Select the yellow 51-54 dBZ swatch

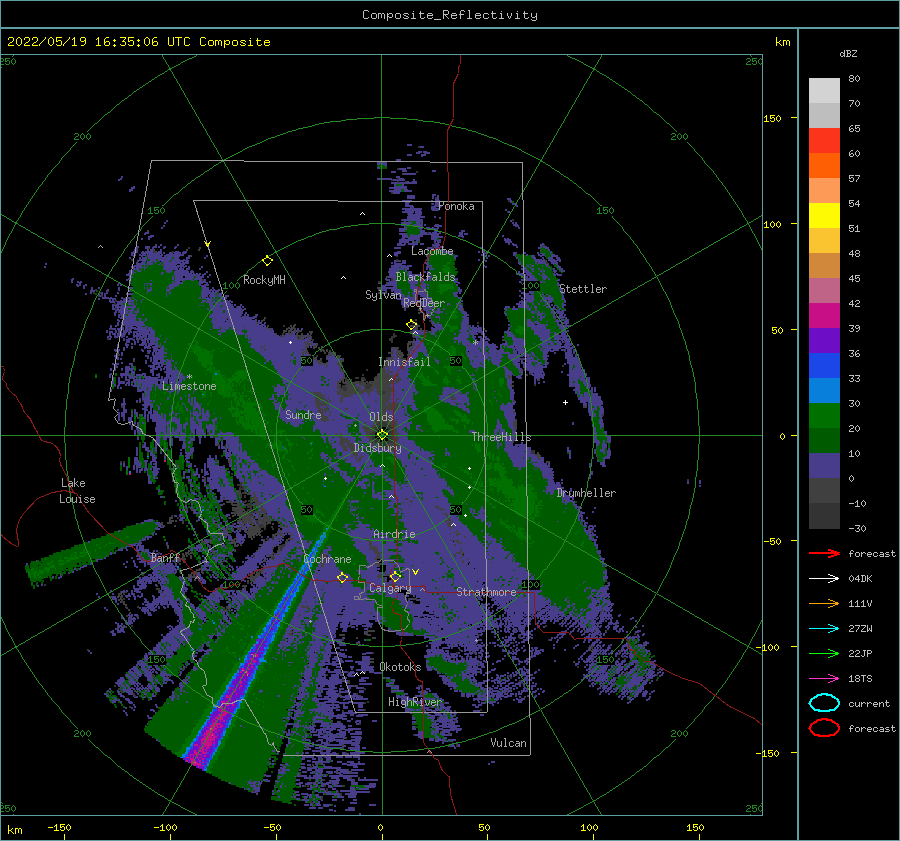tap(824, 215)
